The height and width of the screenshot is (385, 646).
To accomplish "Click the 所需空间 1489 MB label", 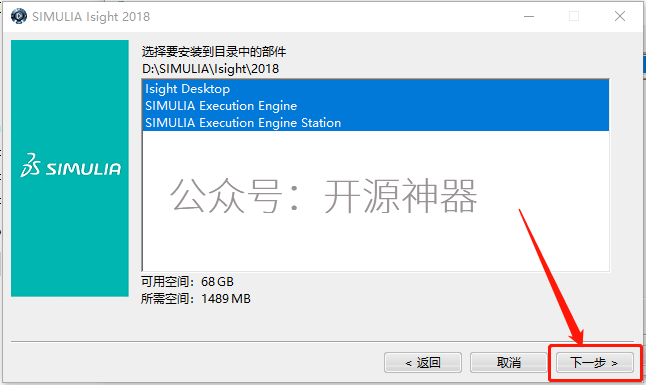I will (196, 298).
